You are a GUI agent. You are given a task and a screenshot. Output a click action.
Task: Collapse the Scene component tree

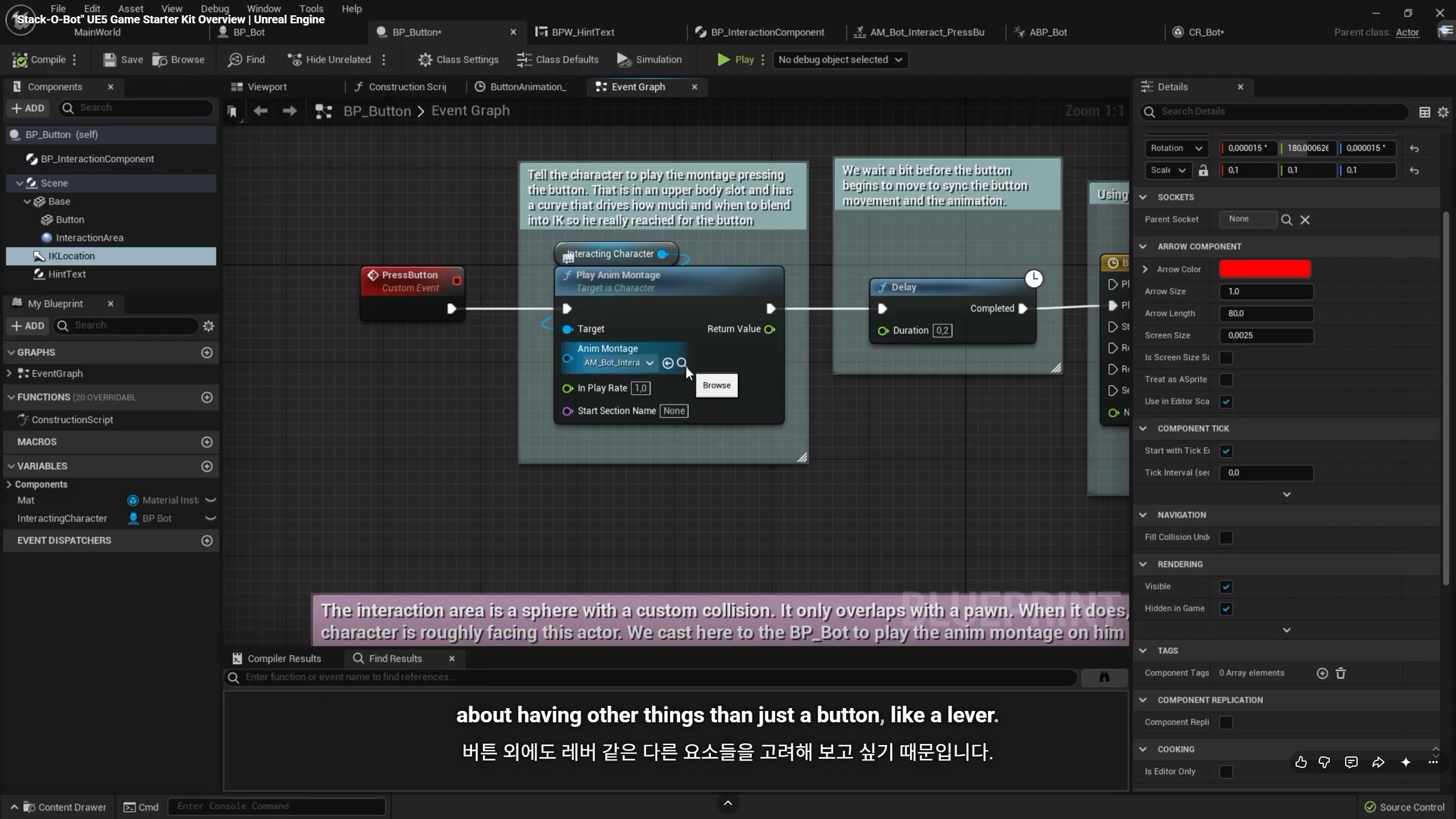coord(20,183)
